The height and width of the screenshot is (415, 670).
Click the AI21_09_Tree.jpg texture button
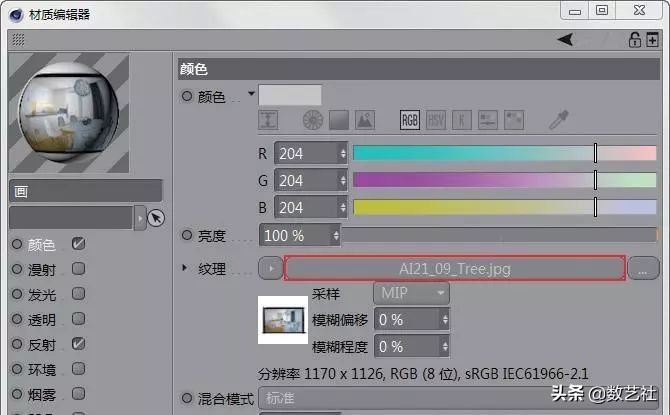coord(455,268)
